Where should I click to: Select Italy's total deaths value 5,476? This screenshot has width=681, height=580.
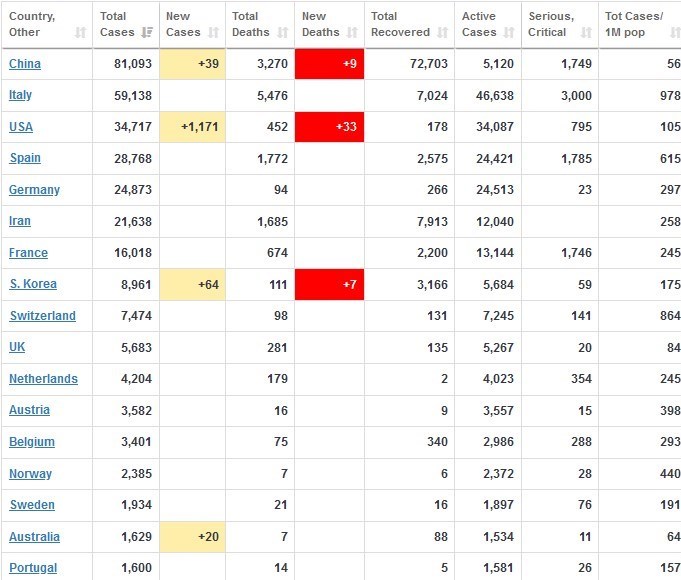272,96
